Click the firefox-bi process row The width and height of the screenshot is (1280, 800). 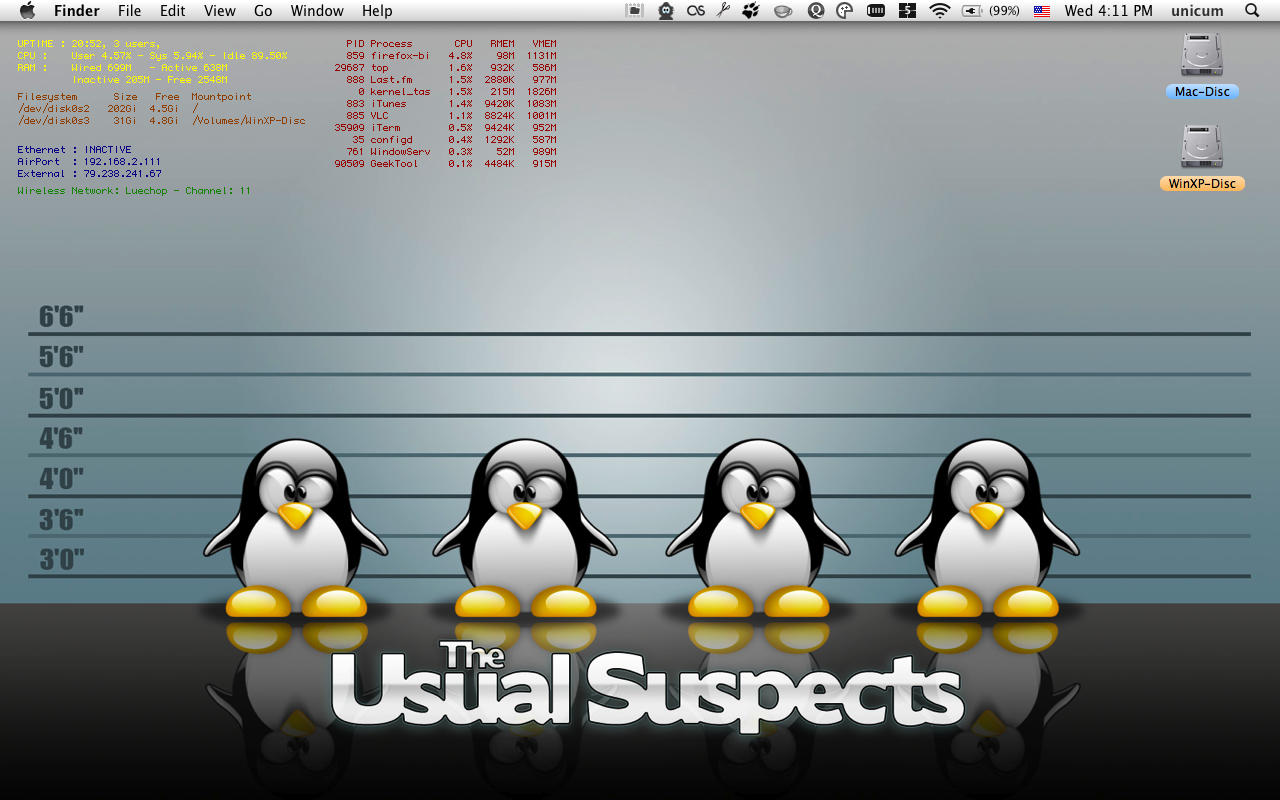pos(451,56)
